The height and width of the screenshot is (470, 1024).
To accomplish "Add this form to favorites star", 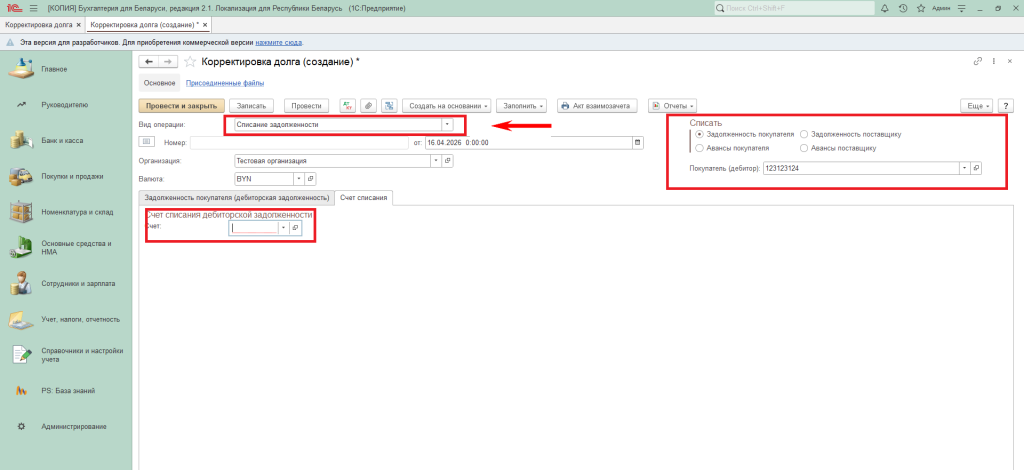I will click(x=190, y=62).
